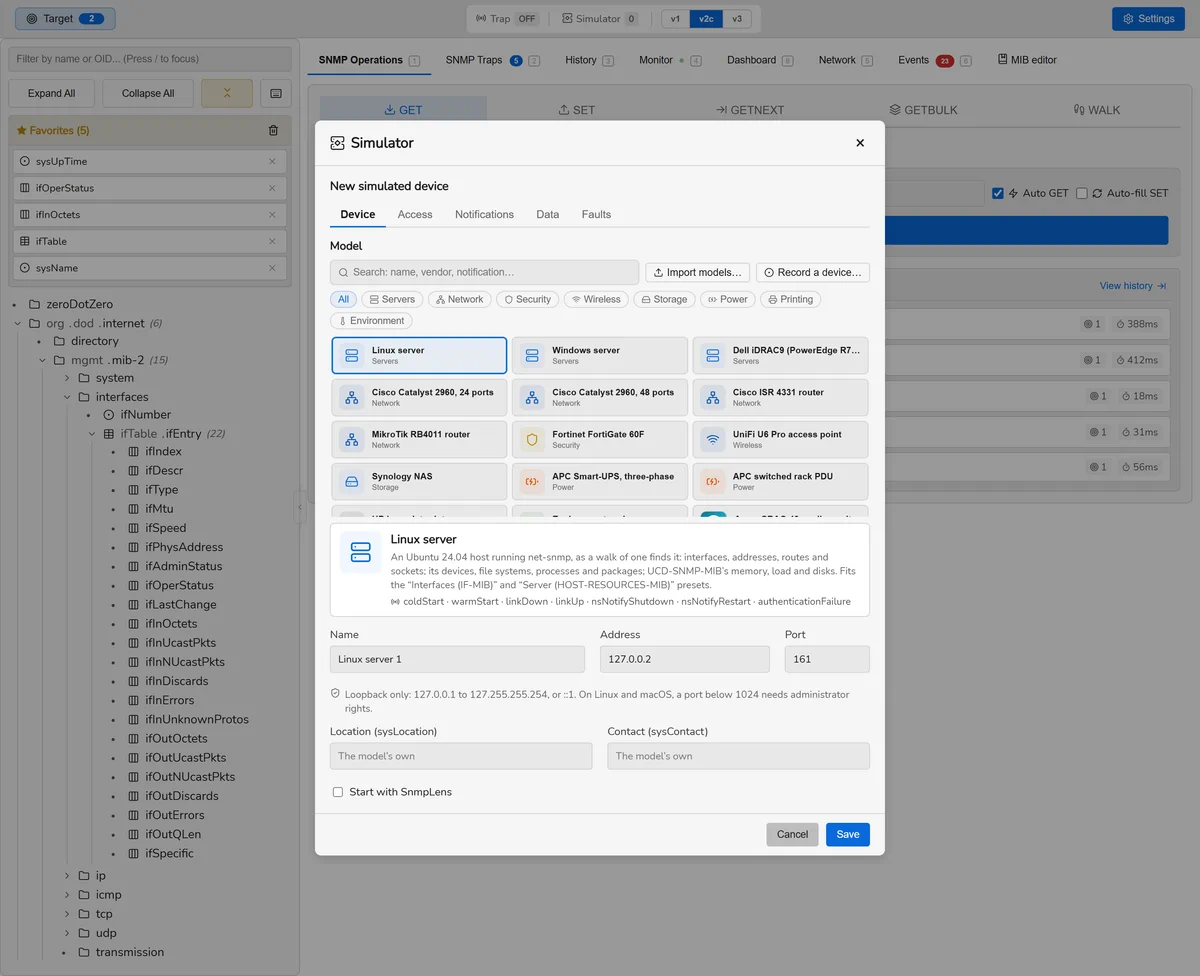Select the Windows server model card
This screenshot has height=976, width=1200.
[x=600, y=355]
